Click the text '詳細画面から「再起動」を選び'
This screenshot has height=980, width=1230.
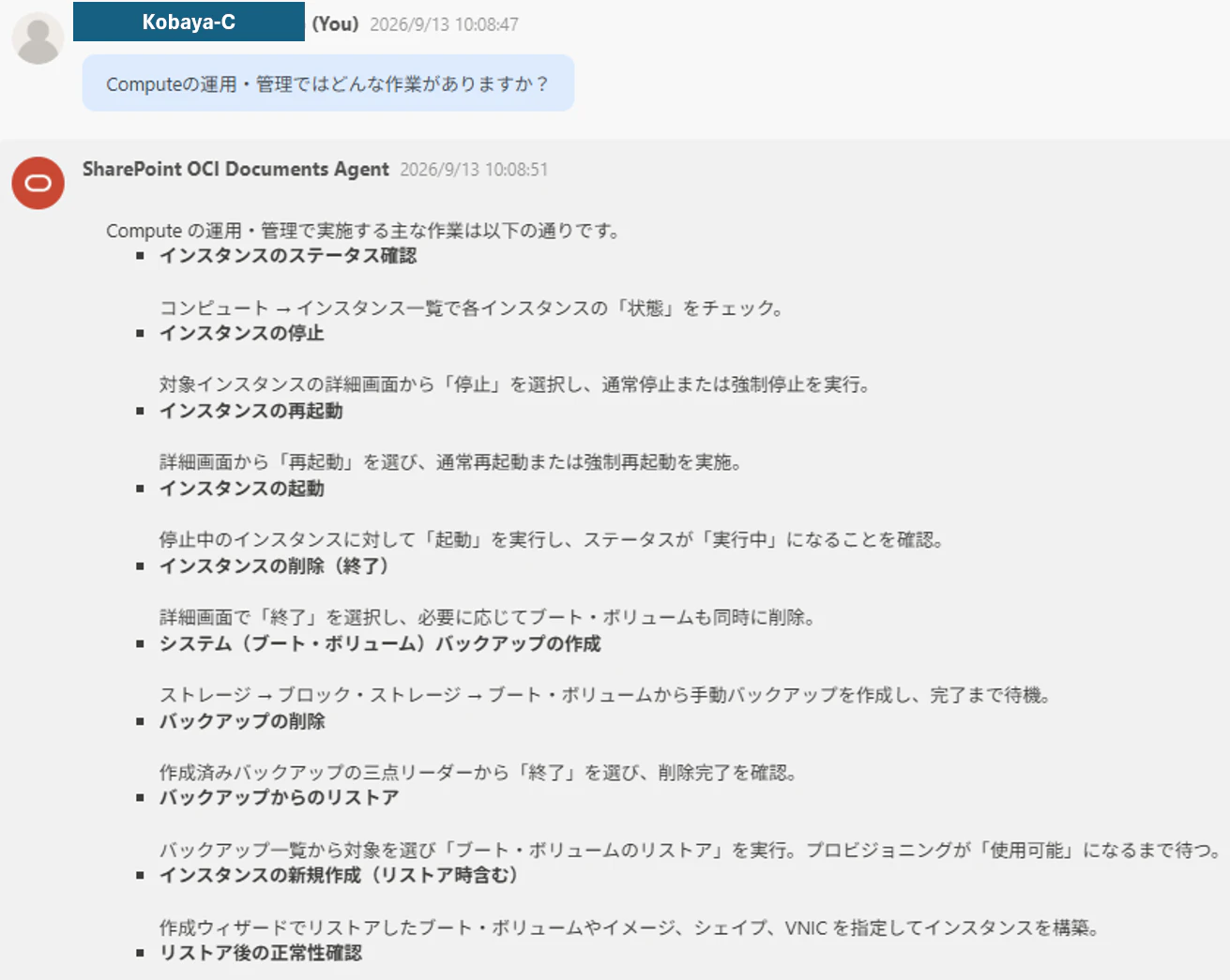tap(289, 462)
